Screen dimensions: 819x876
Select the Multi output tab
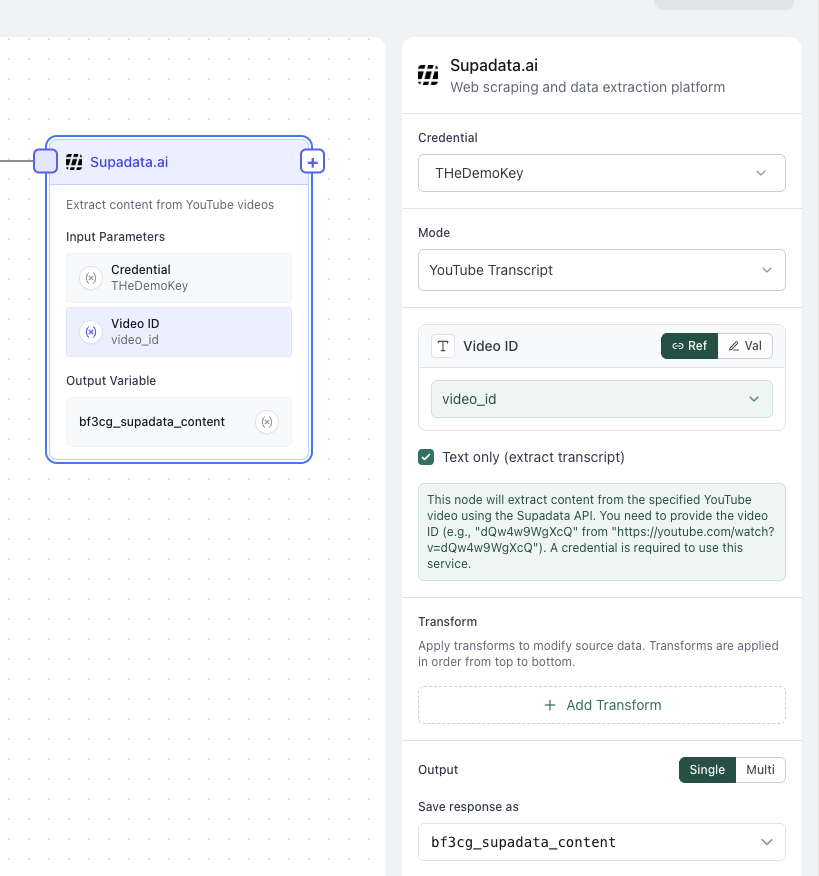pyautogui.click(x=760, y=770)
